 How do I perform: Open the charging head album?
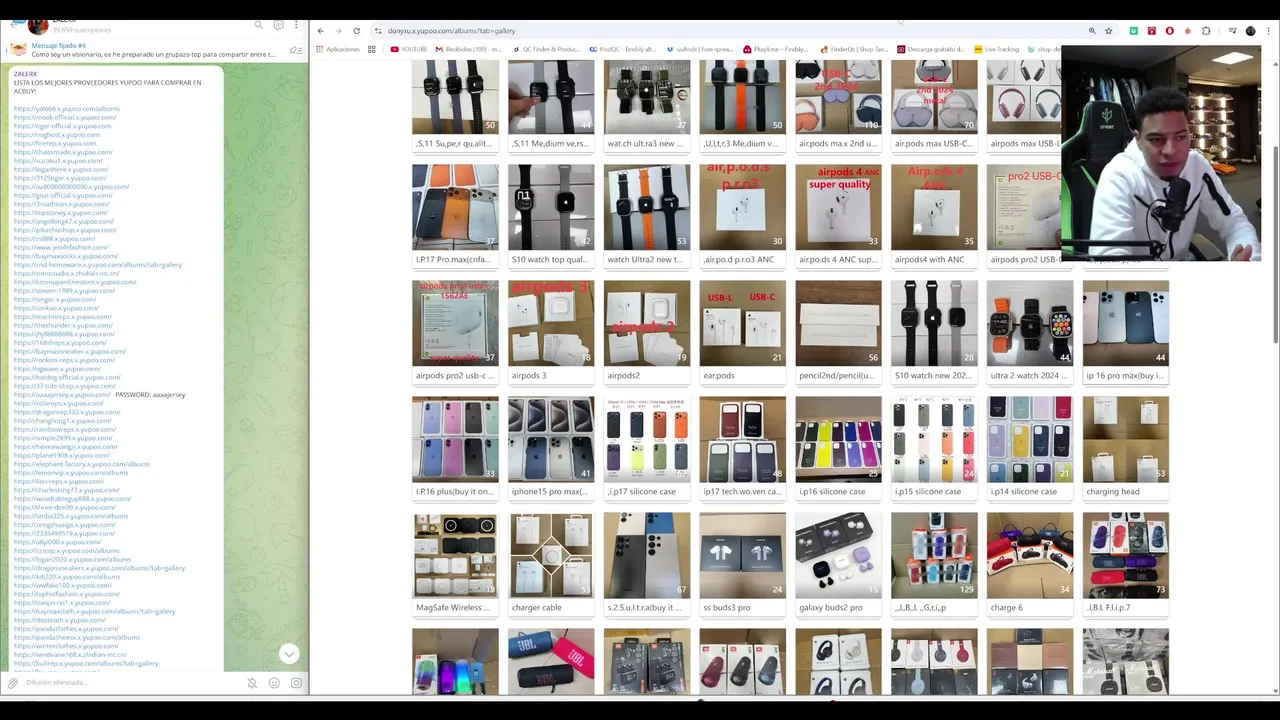coord(1125,439)
